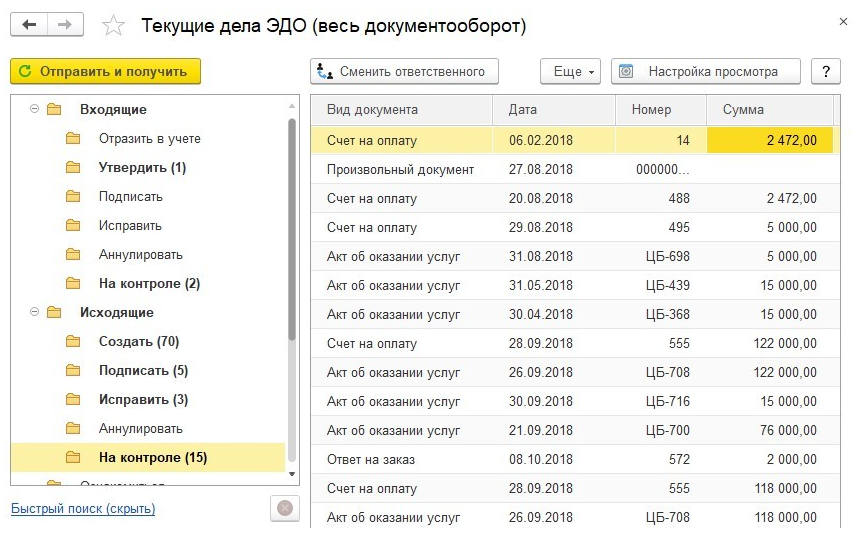Screen dimensions: 857x548
Task: Select outgoing folder На контроле (15)
Action: tap(148, 457)
